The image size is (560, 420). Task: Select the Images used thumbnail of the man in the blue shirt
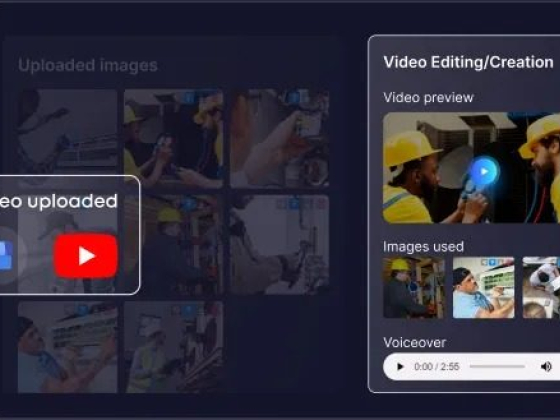tap(484, 288)
